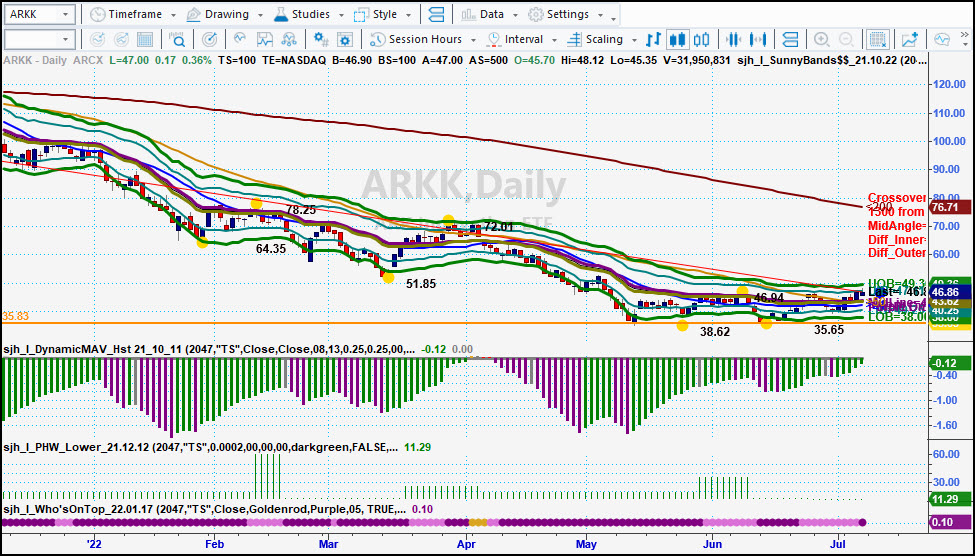Viewport: 975px width, 556px height.
Task: Toggle the grid selection icon
Action: pos(877,40)
